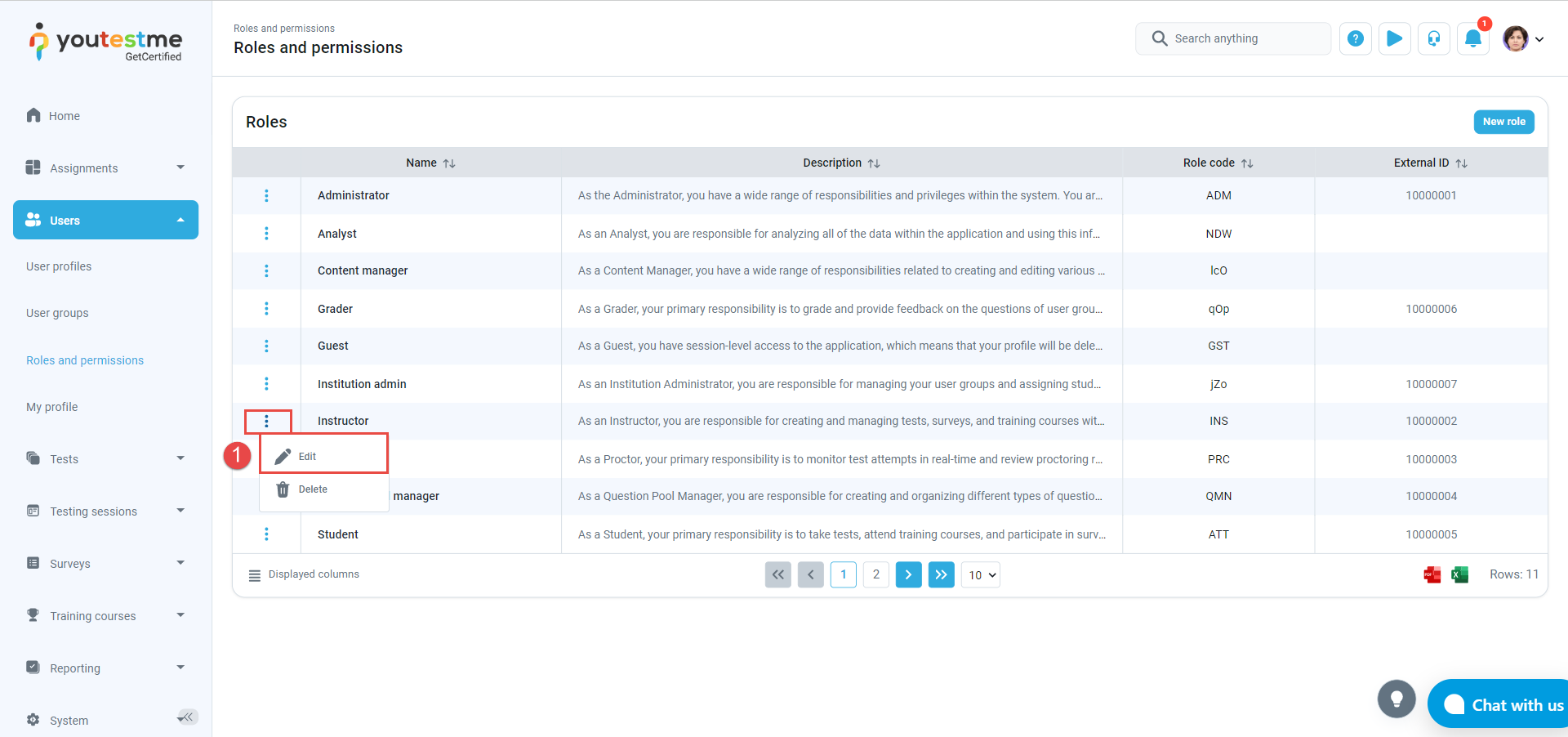
Task: Click the lightbulb suggestion icon
Action: click(1396, 699)
